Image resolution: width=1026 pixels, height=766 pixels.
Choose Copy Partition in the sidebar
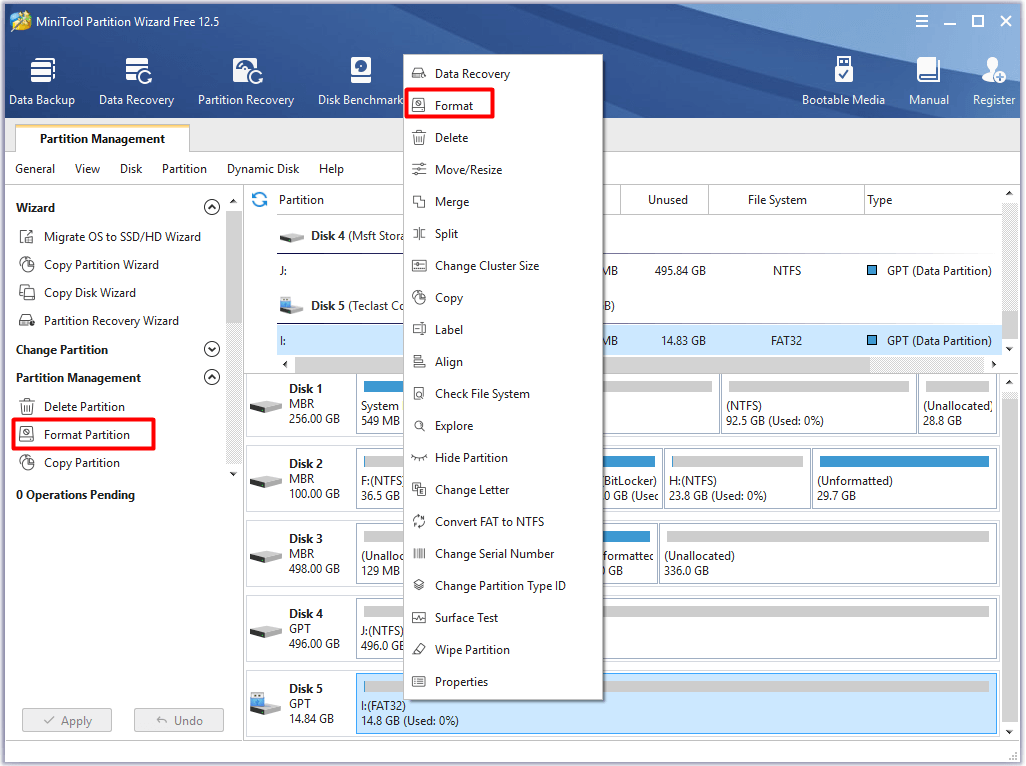click(69, 463)
